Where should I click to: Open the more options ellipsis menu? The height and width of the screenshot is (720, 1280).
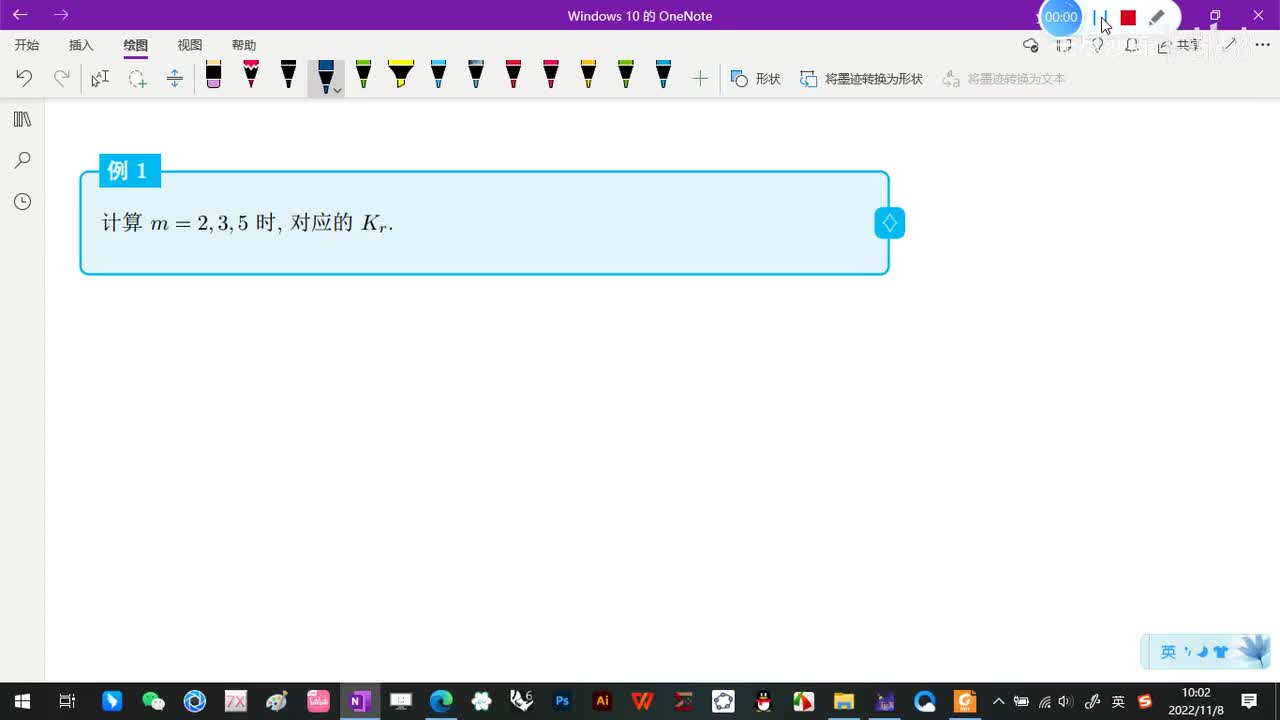1262,45
